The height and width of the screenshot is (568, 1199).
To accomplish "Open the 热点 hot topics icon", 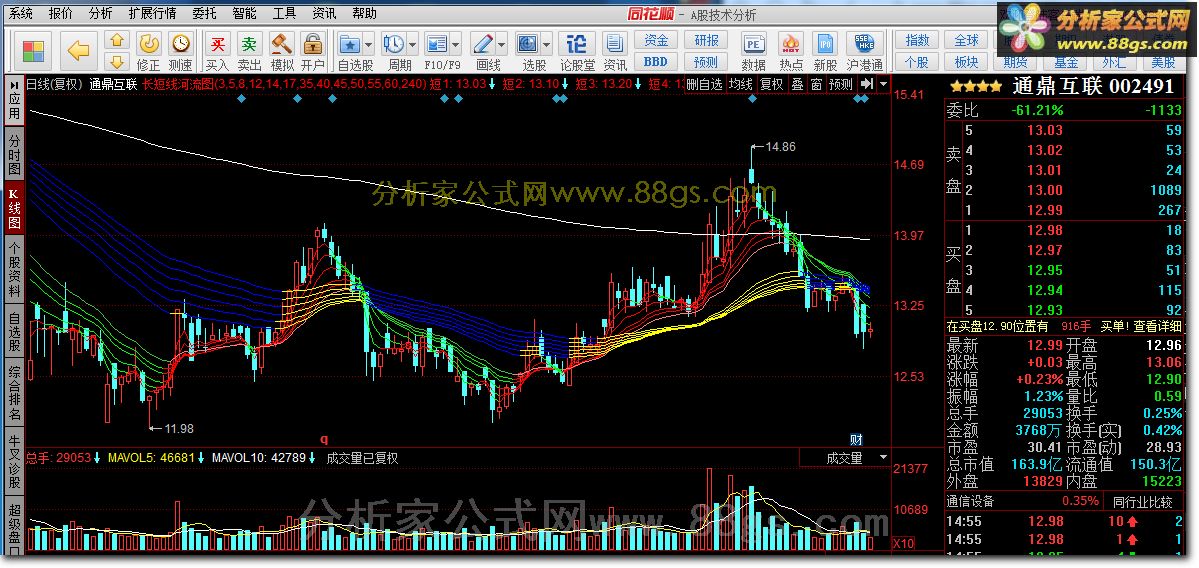I will 791,51.
